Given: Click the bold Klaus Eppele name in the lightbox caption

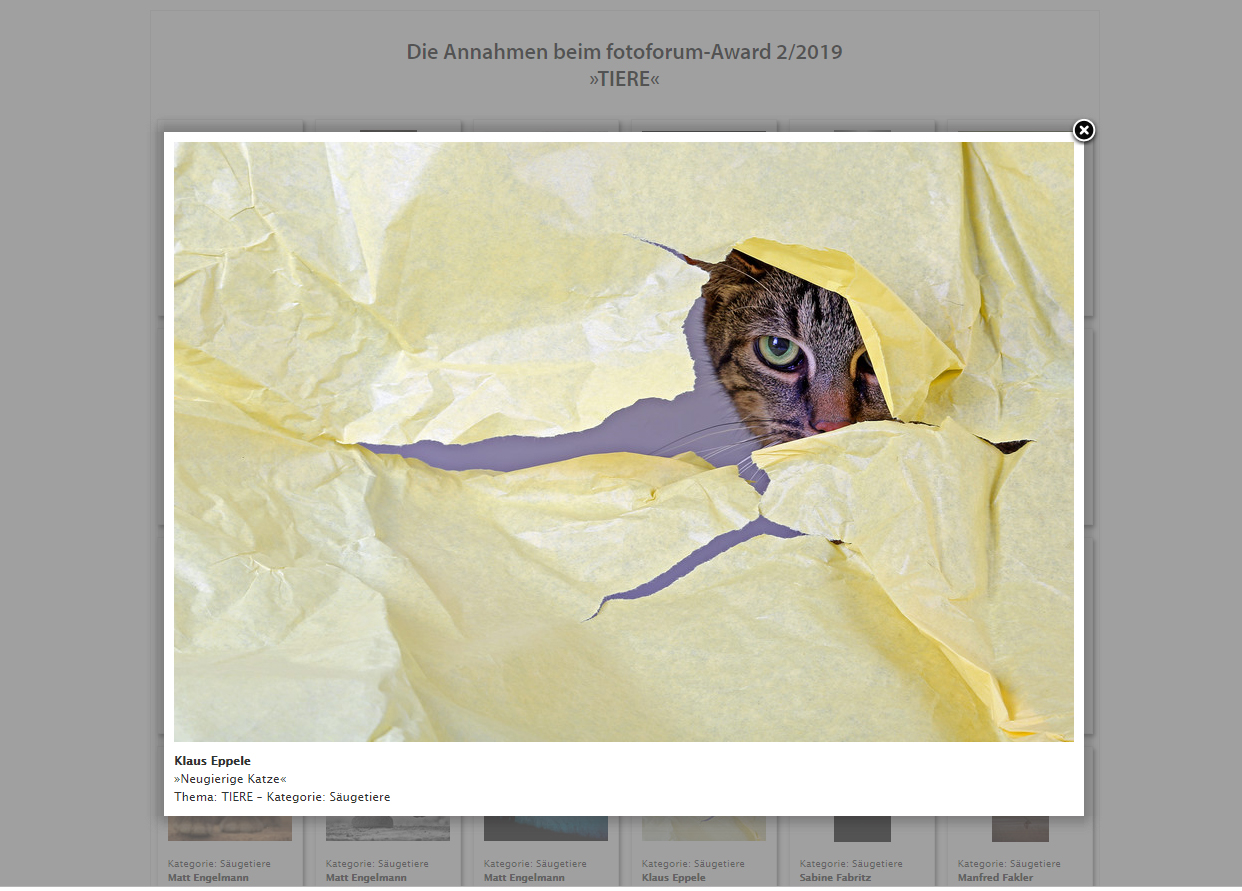Looking at the screenshot, I should (x=212, y=761).
